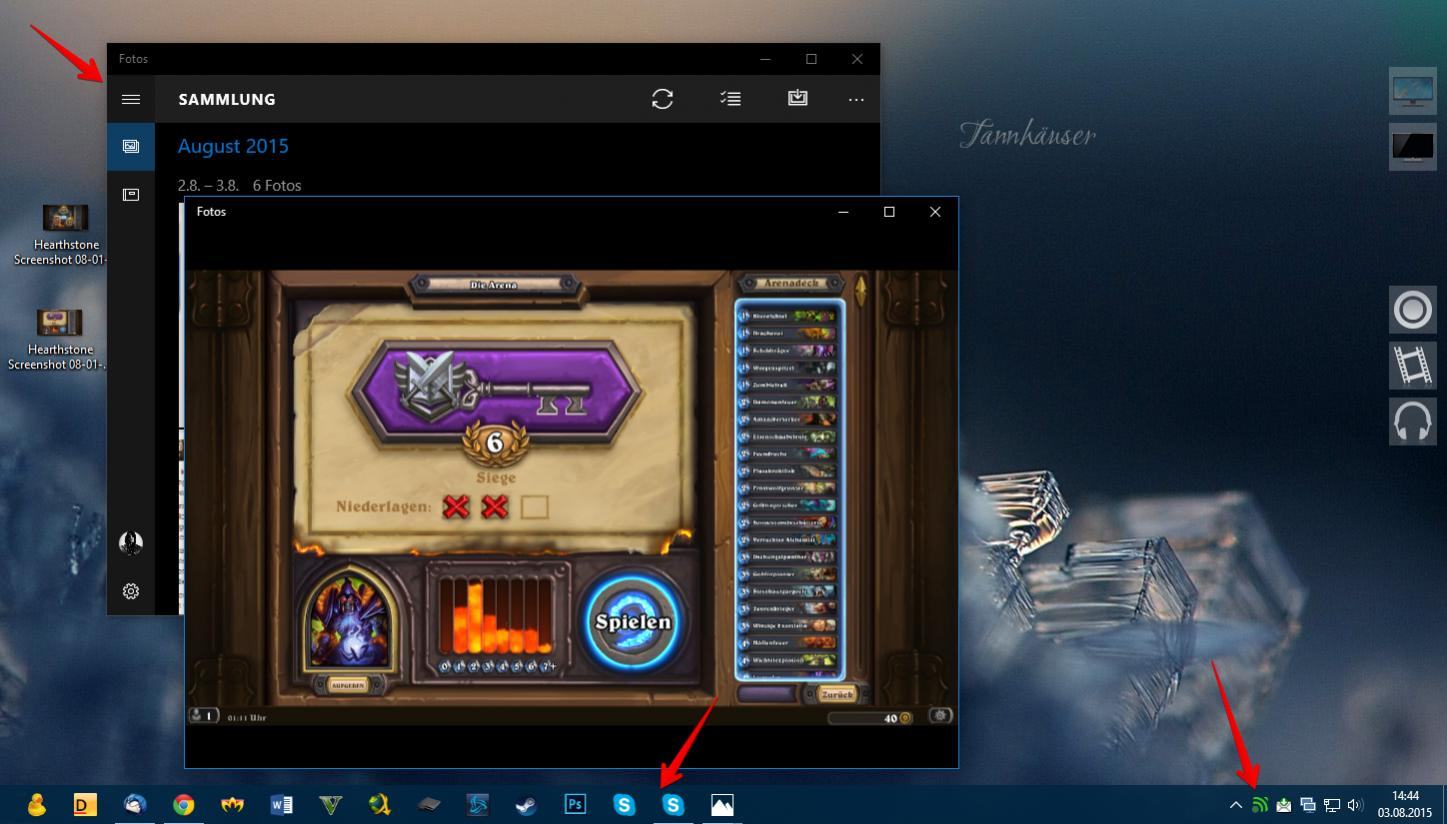Click the green wireless signal tray icon
Viewport: 1447px width, 824px height.
click(1260, 805)
